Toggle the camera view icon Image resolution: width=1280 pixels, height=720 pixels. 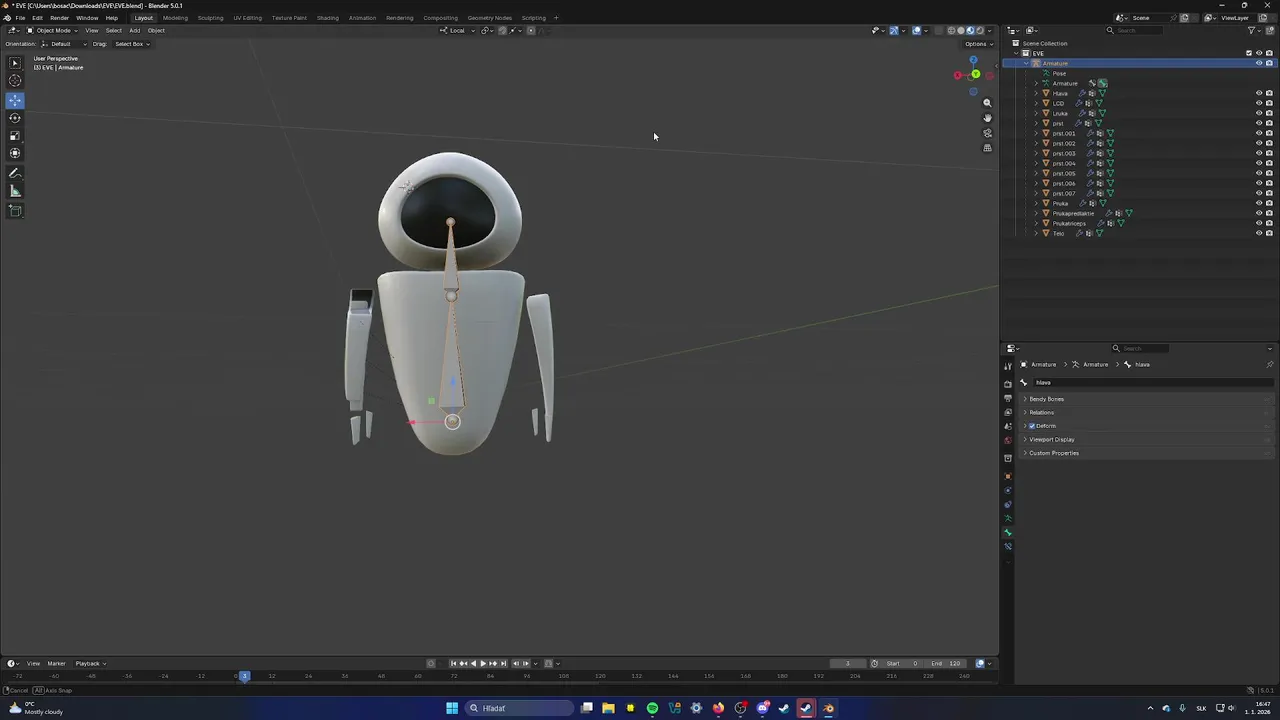[x=987, y=133]
